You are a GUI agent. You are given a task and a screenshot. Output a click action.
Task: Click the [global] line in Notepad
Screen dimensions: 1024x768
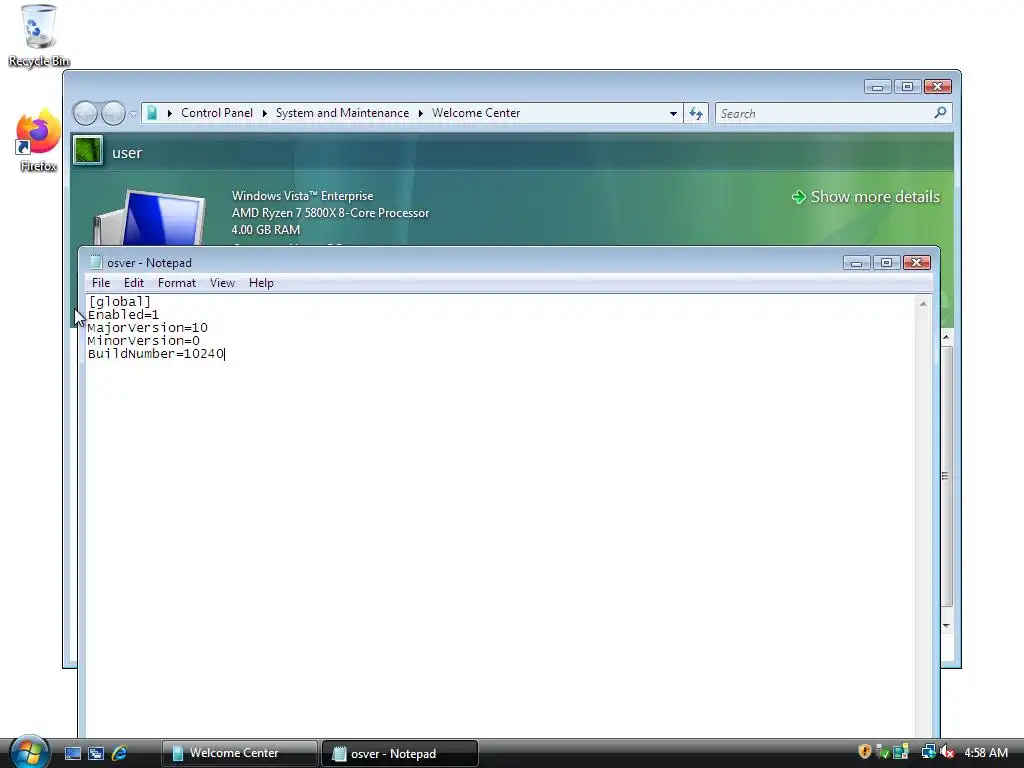pyautogui.click(x=120, y=302)
